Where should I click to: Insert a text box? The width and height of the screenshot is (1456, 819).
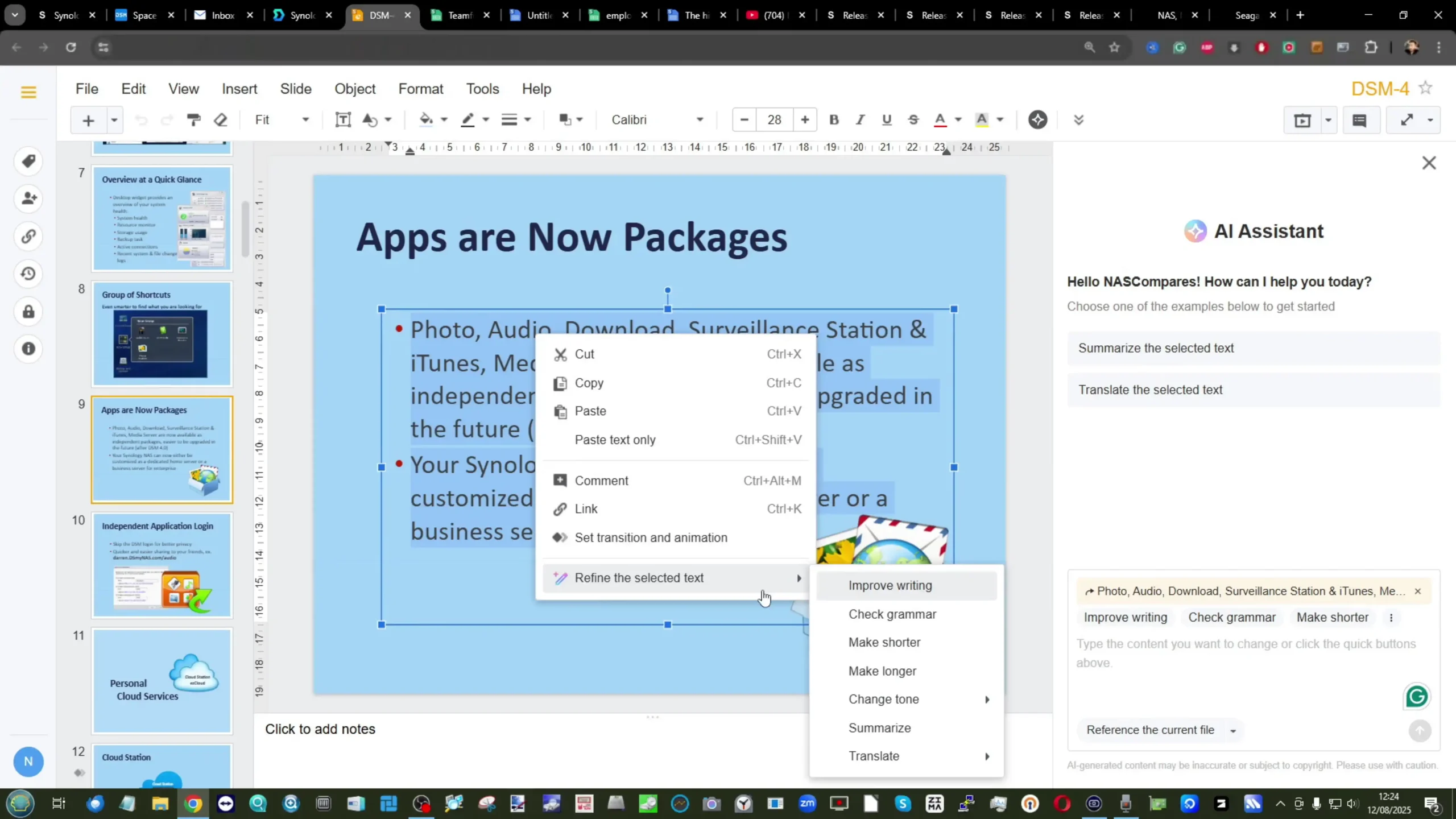pyautogui.click(x=343, y=120)
